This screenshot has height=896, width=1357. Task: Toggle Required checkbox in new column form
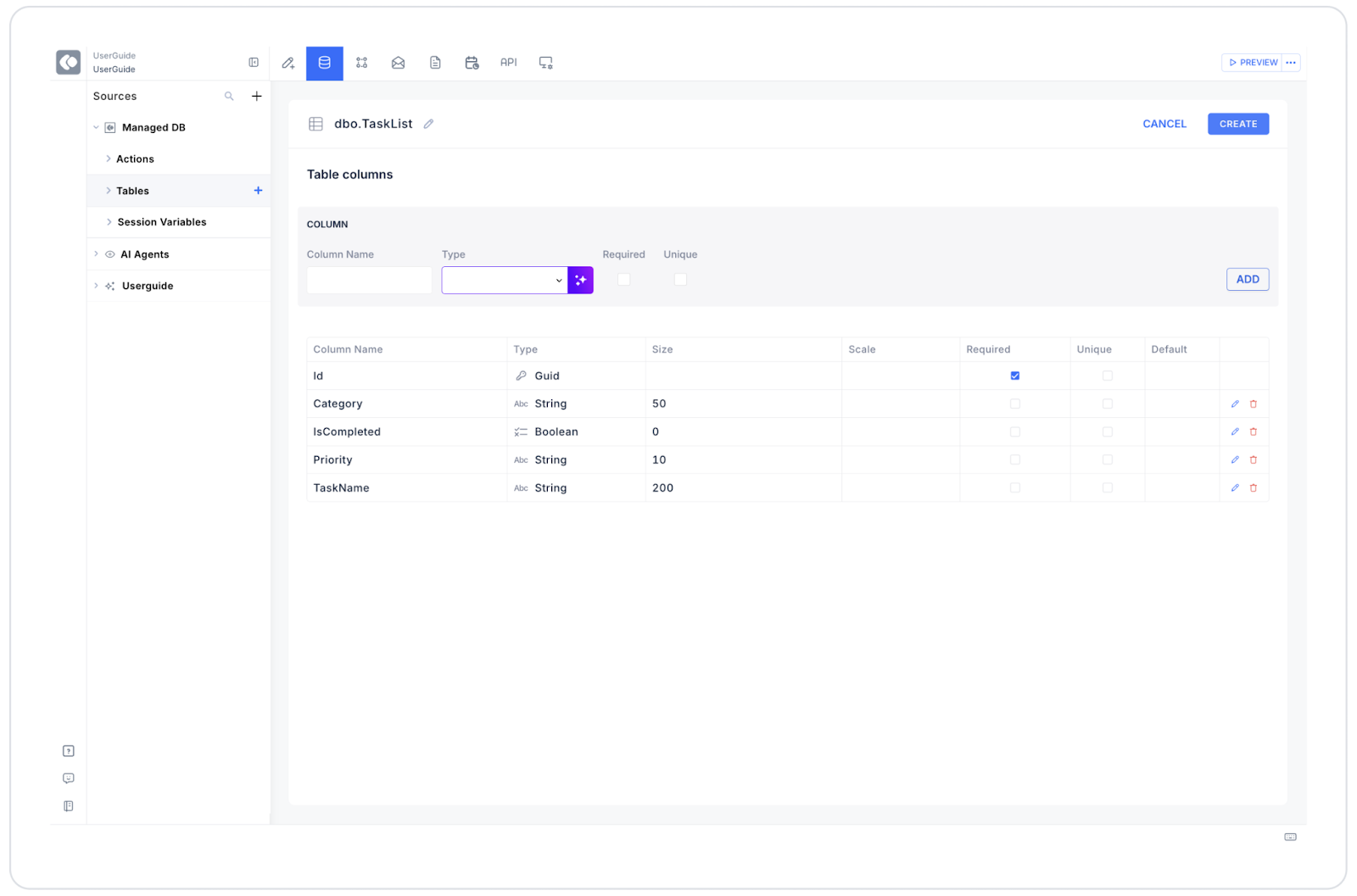[x=624, y=280]
